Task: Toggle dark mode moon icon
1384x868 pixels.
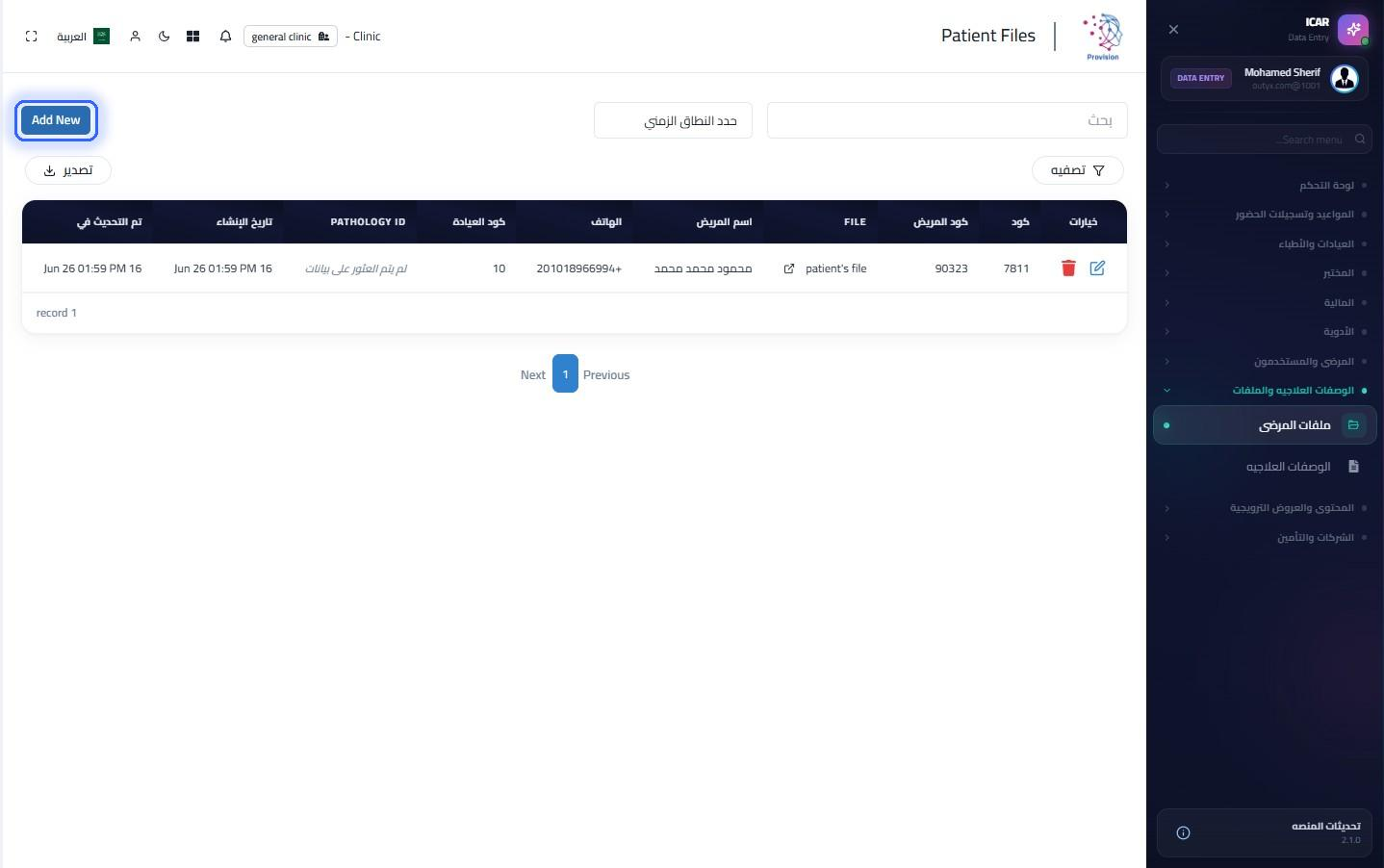Action: click(x=164, y=37)
